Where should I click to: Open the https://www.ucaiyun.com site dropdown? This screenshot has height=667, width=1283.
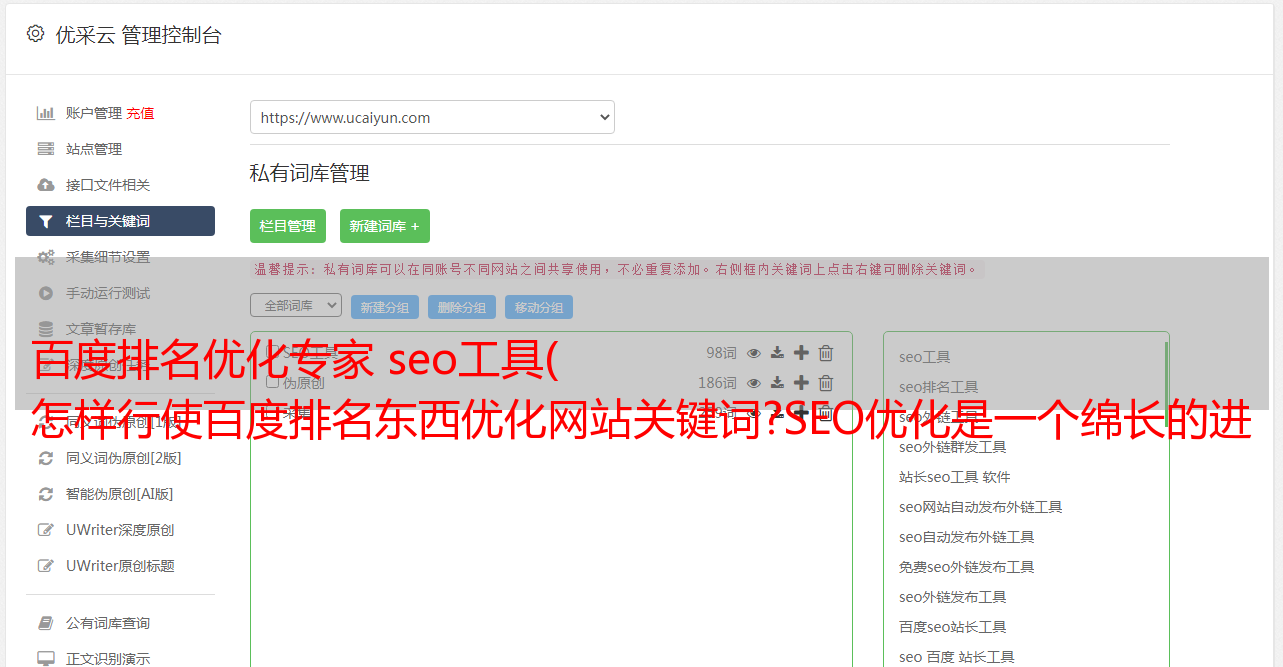coord(432,117)
